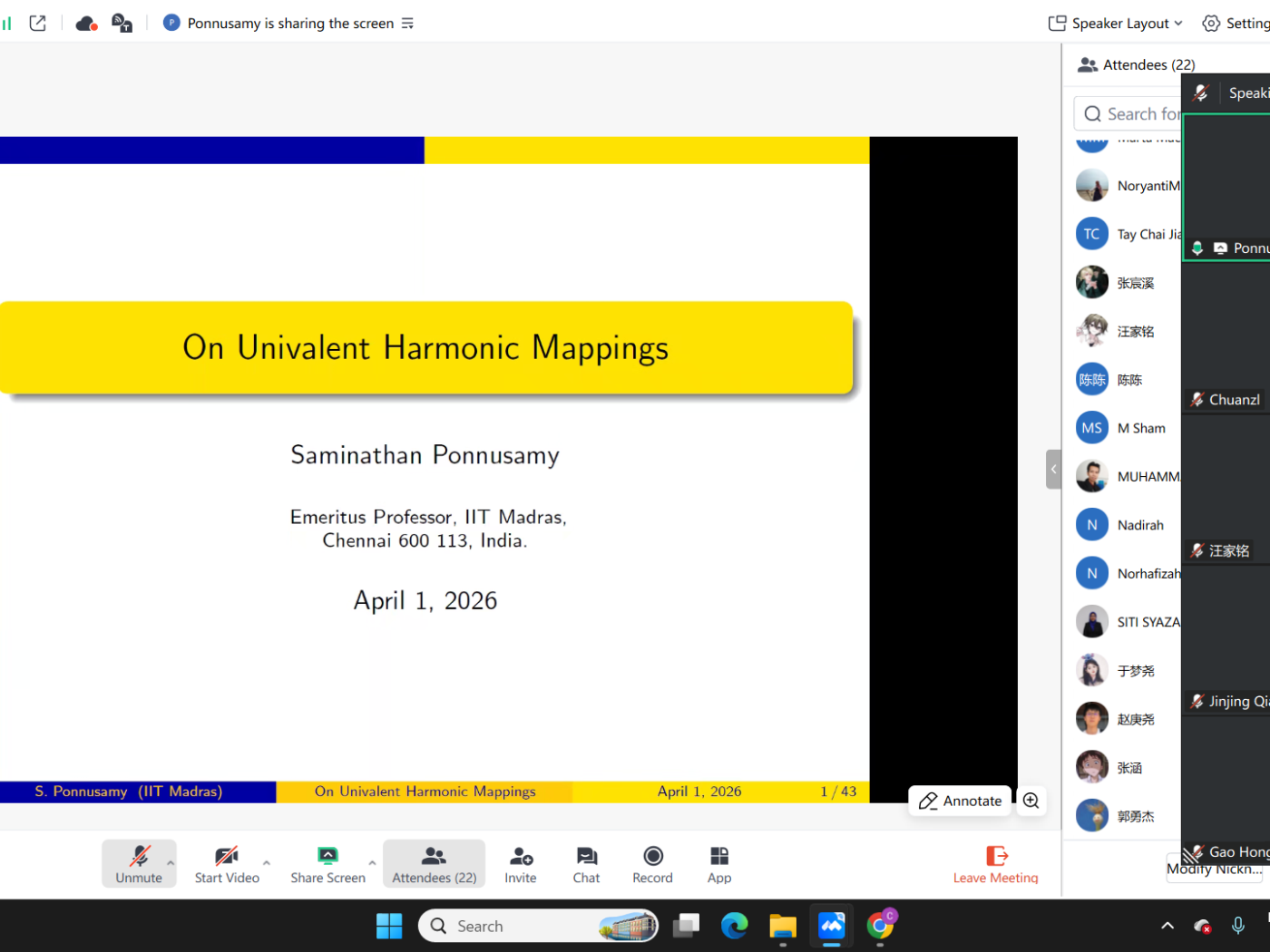Open microphone options arrow next to Unmute
The height and width of the screenshot is (952, 1270).
tap(170, 863)
